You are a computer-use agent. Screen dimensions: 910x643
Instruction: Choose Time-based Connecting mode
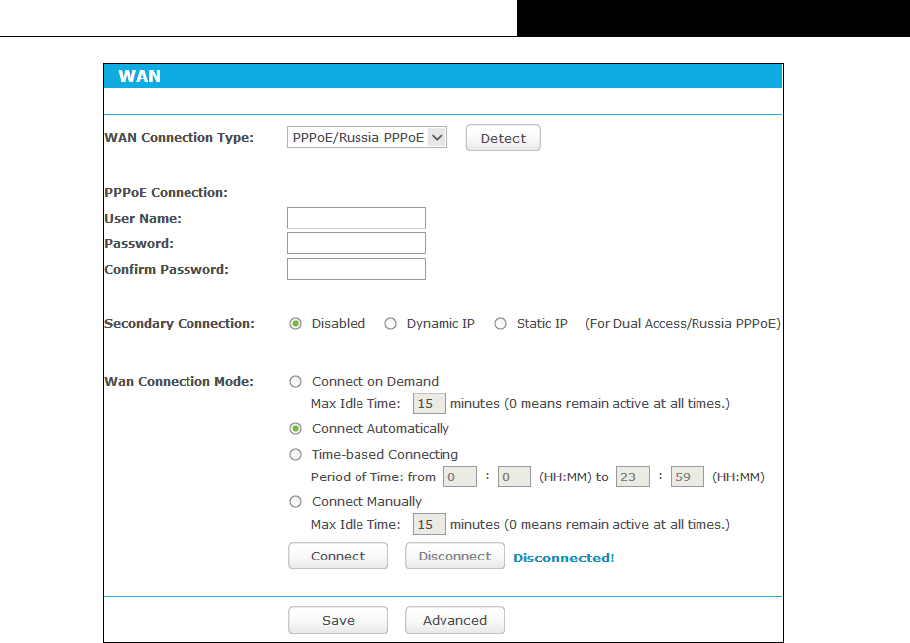coord(295,454)
